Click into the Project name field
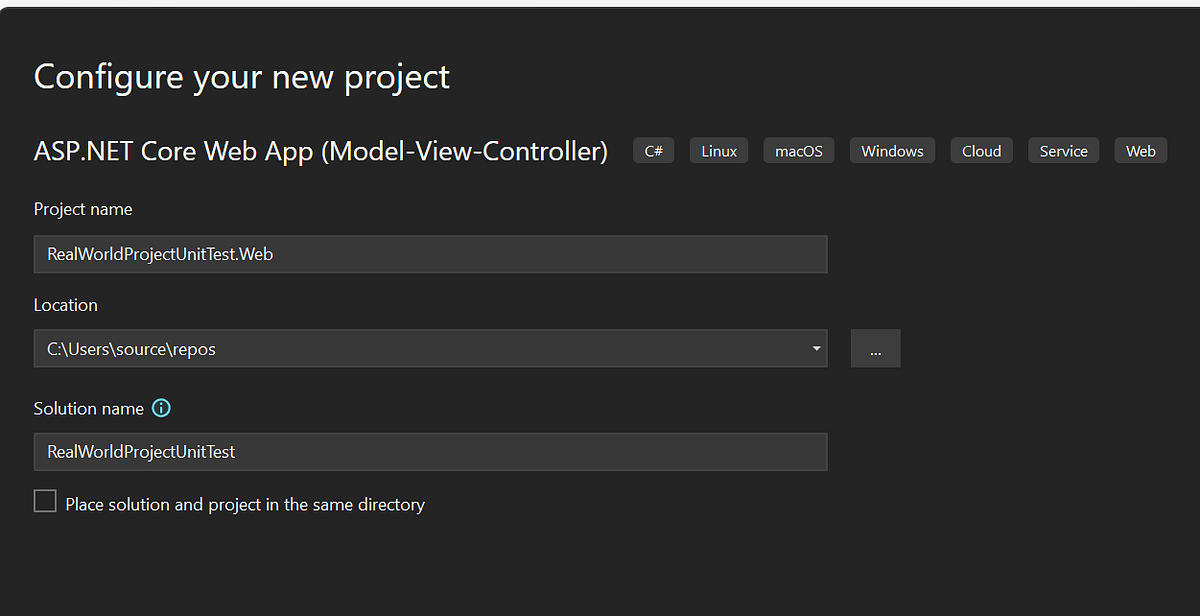The width and height of the screenshot is (1200, 616). point(430,254)
